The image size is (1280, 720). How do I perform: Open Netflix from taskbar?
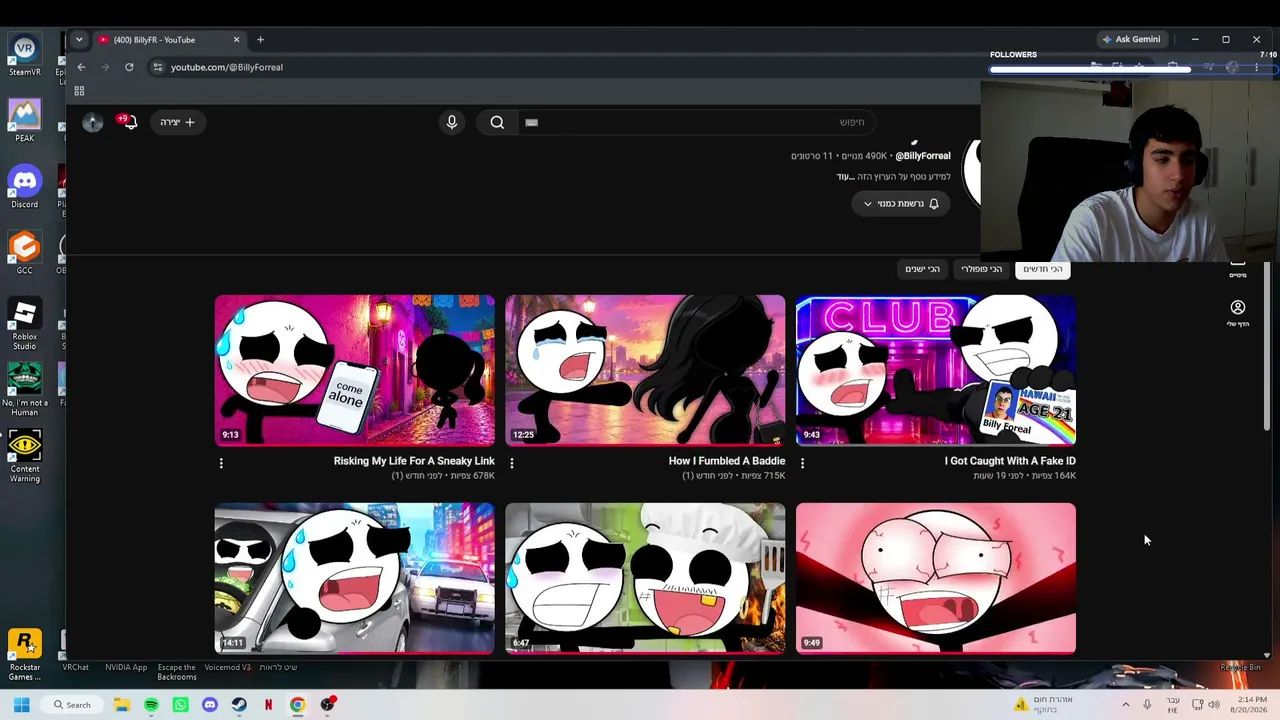(268, 705)
